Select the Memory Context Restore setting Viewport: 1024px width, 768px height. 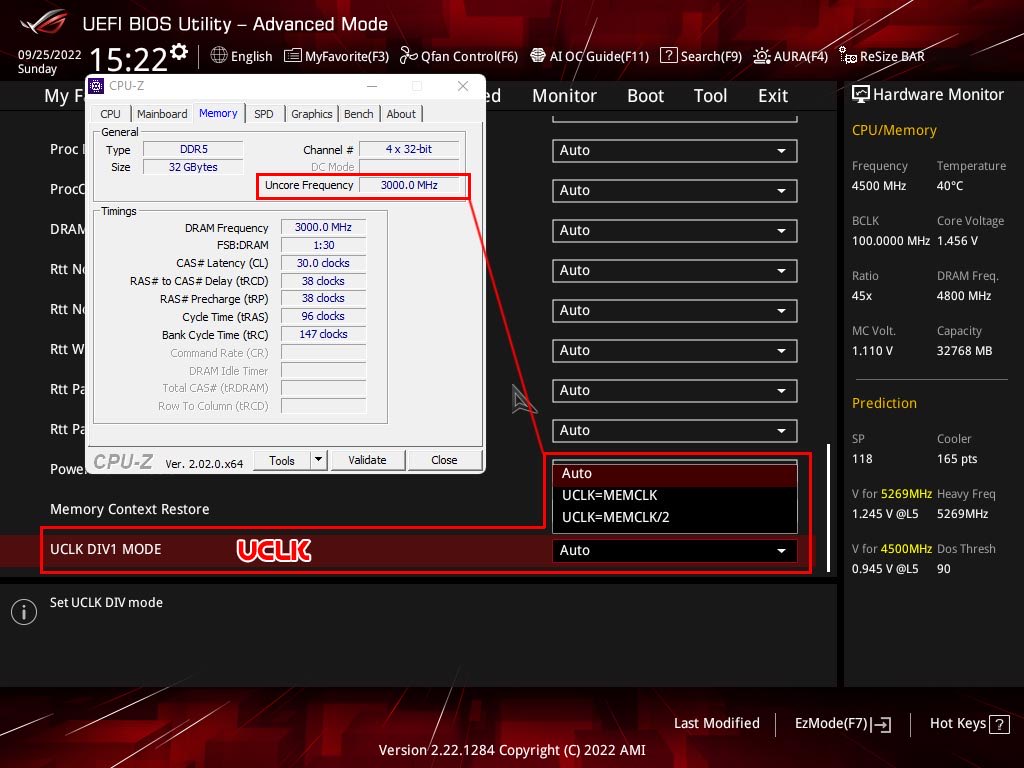[x=129, y=509]
